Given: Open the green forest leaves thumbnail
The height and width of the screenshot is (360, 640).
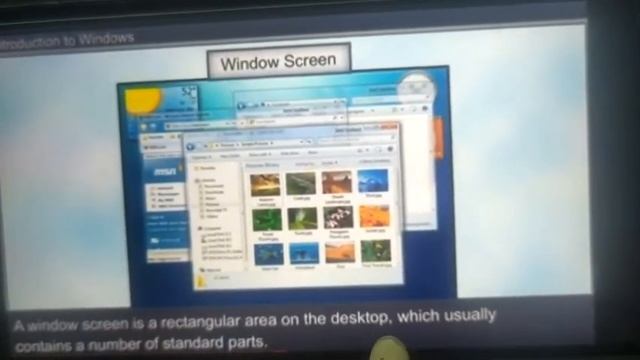Looking at the screenshot, I should [267, 220].
